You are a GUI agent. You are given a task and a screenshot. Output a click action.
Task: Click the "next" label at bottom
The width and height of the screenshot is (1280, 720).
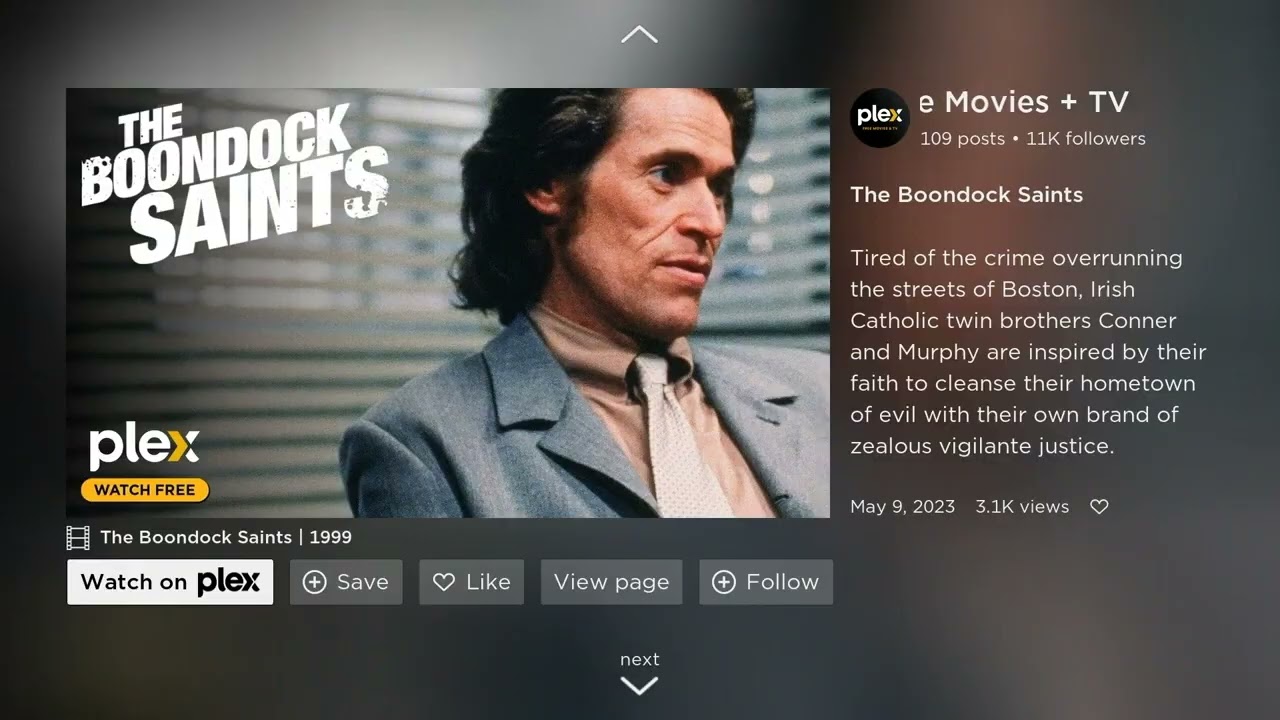point(639,659)
